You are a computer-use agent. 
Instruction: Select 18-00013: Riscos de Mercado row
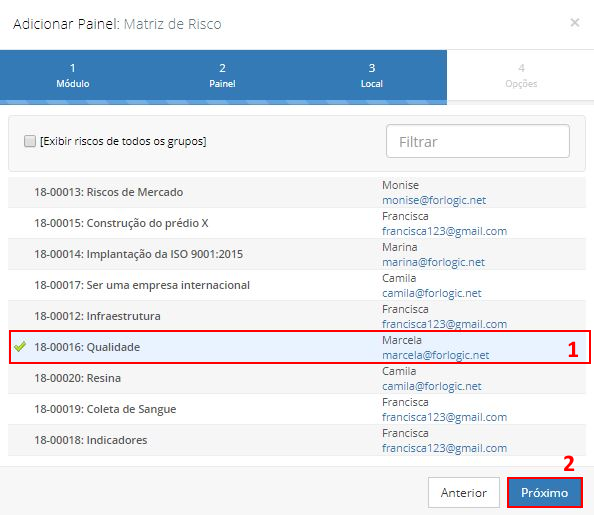[x=297, y=192]
